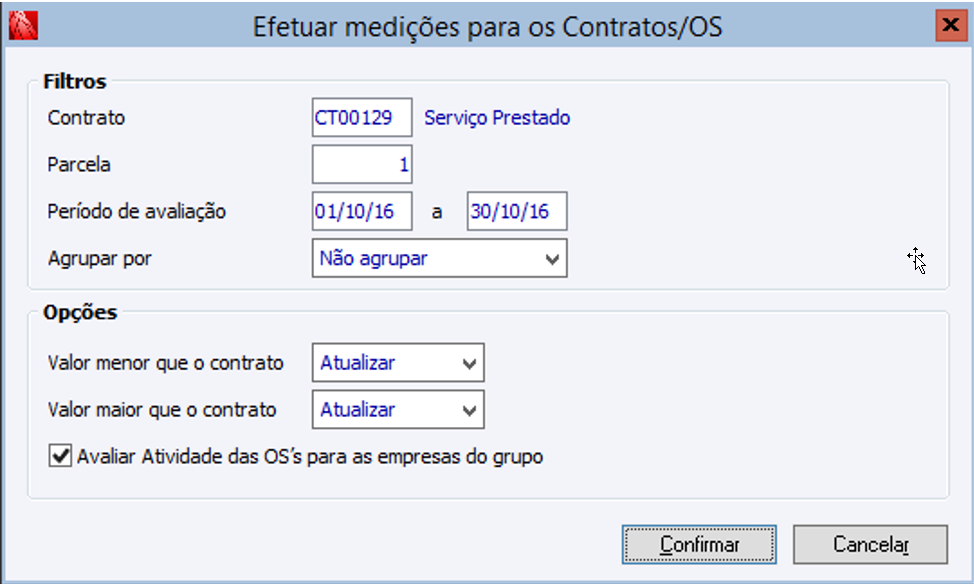Click the Contrato field label

point(86,118)
